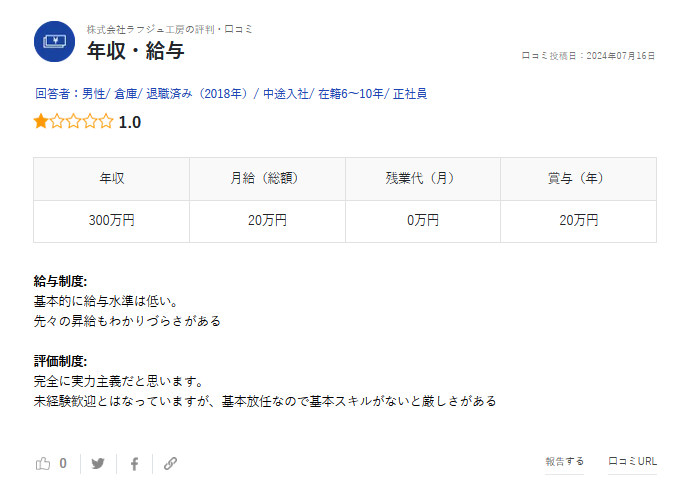Click the 賞与（年） column header

578,179
